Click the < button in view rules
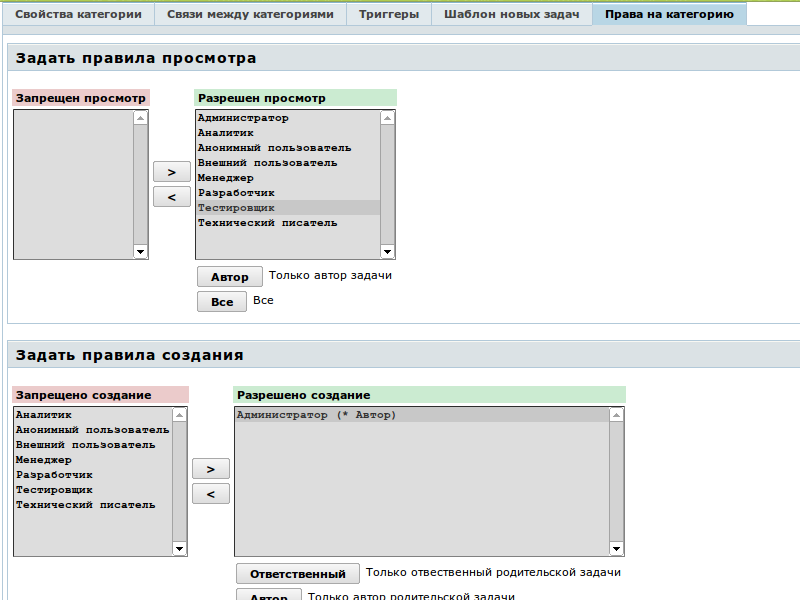Viewport: 800px width, 600px height. 172,197
